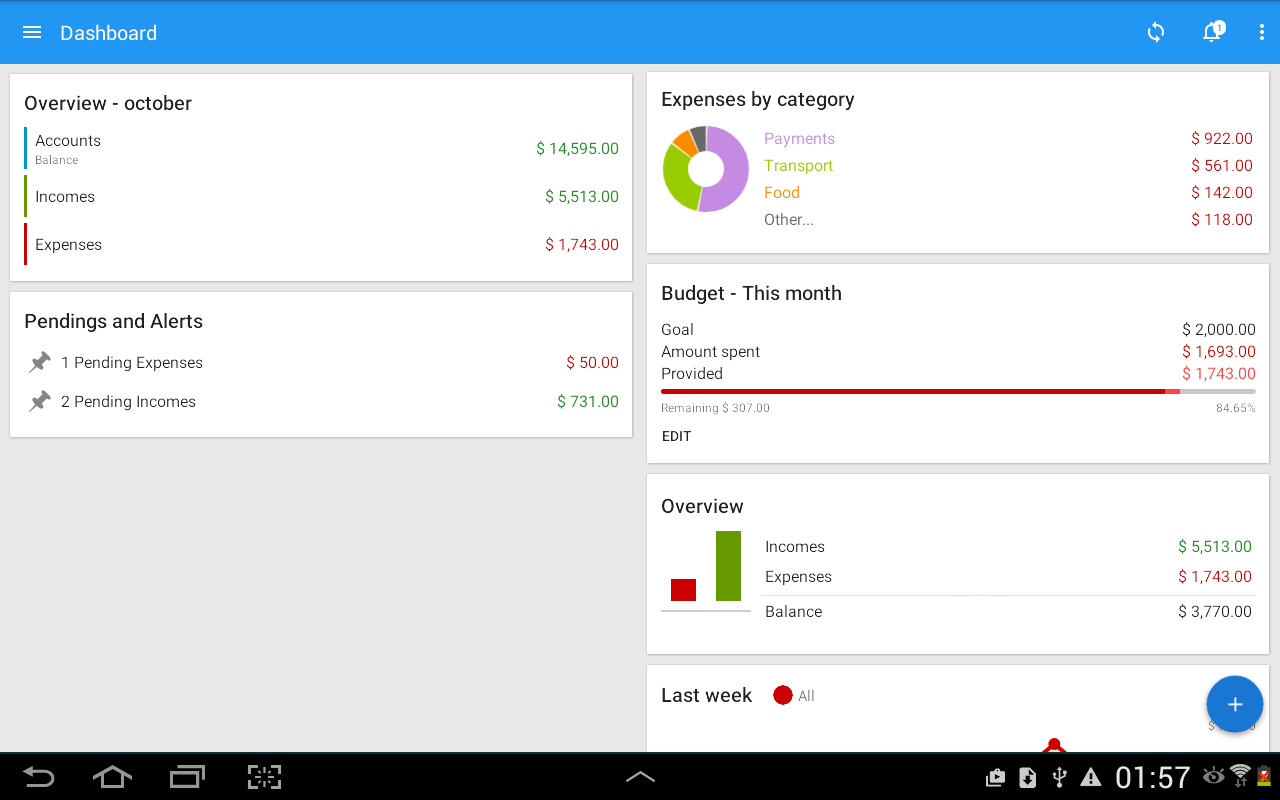The image size is (1280, 800).
Task: Select the Food category label
Action: coord(782,193)
